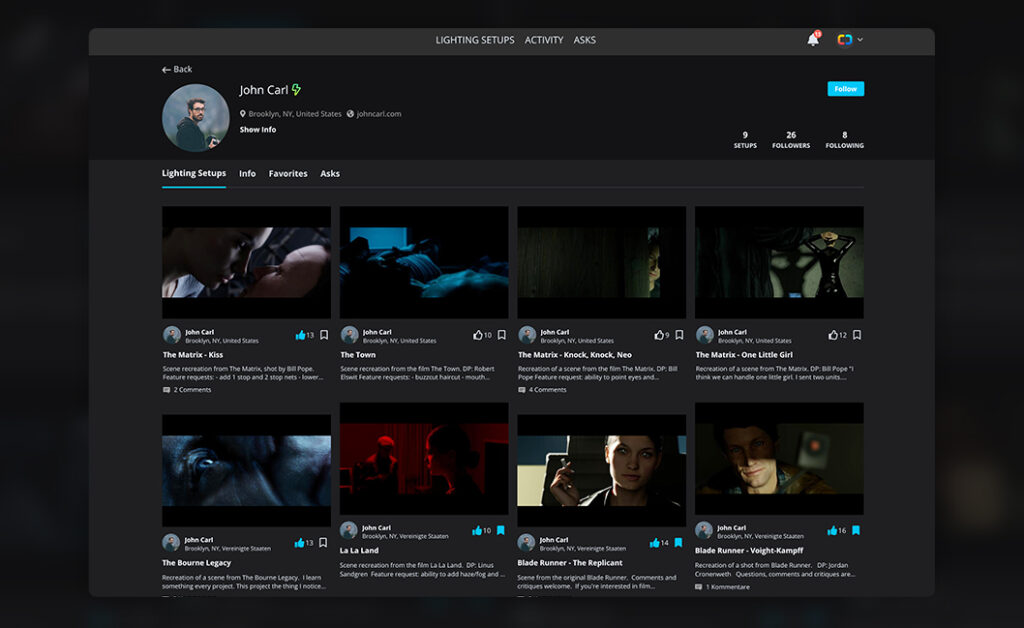
Task: Click the globe icon beside johncarl.com
Action: pos(350,114)
